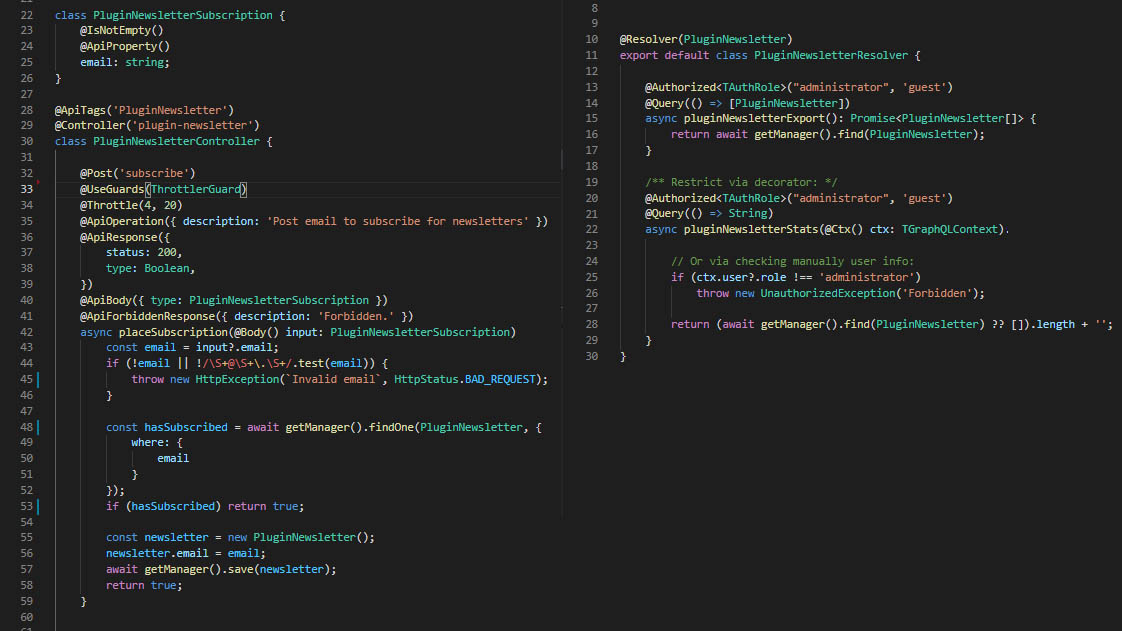Click line number 18 in right editor gutter
This screenshot has height=631, width=1122.
(x=591, y=167)
